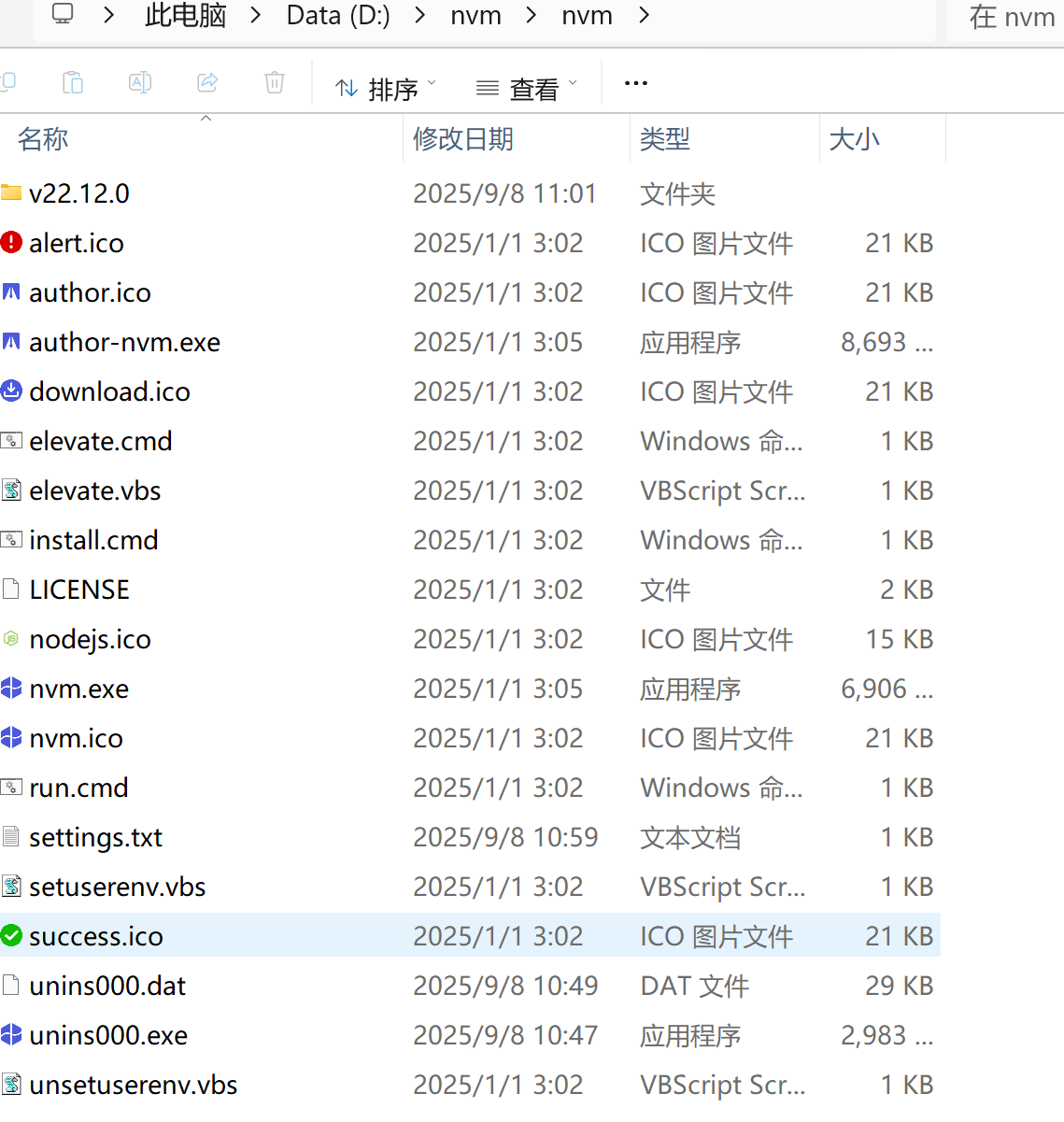
Task: Click the Share toolbar icon
Action: pos(207,83)
